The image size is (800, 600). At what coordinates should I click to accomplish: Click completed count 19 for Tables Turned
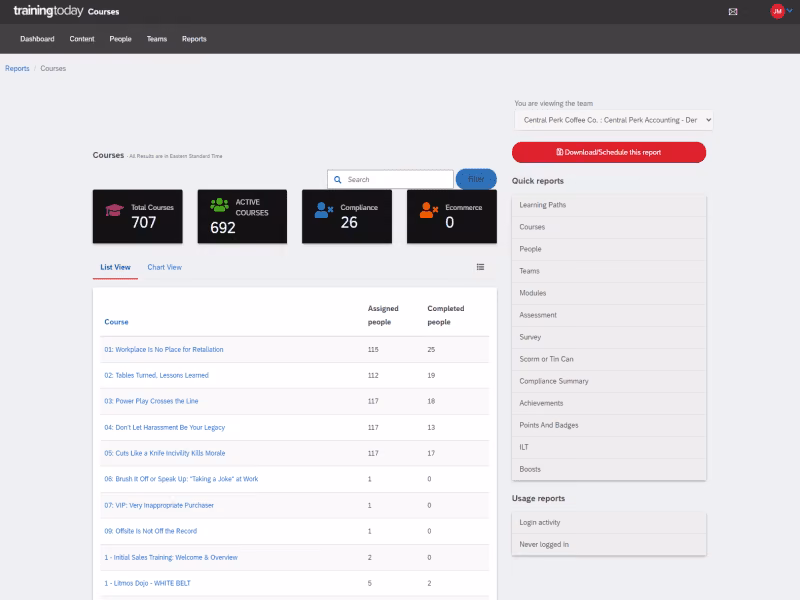coord(431,376)
